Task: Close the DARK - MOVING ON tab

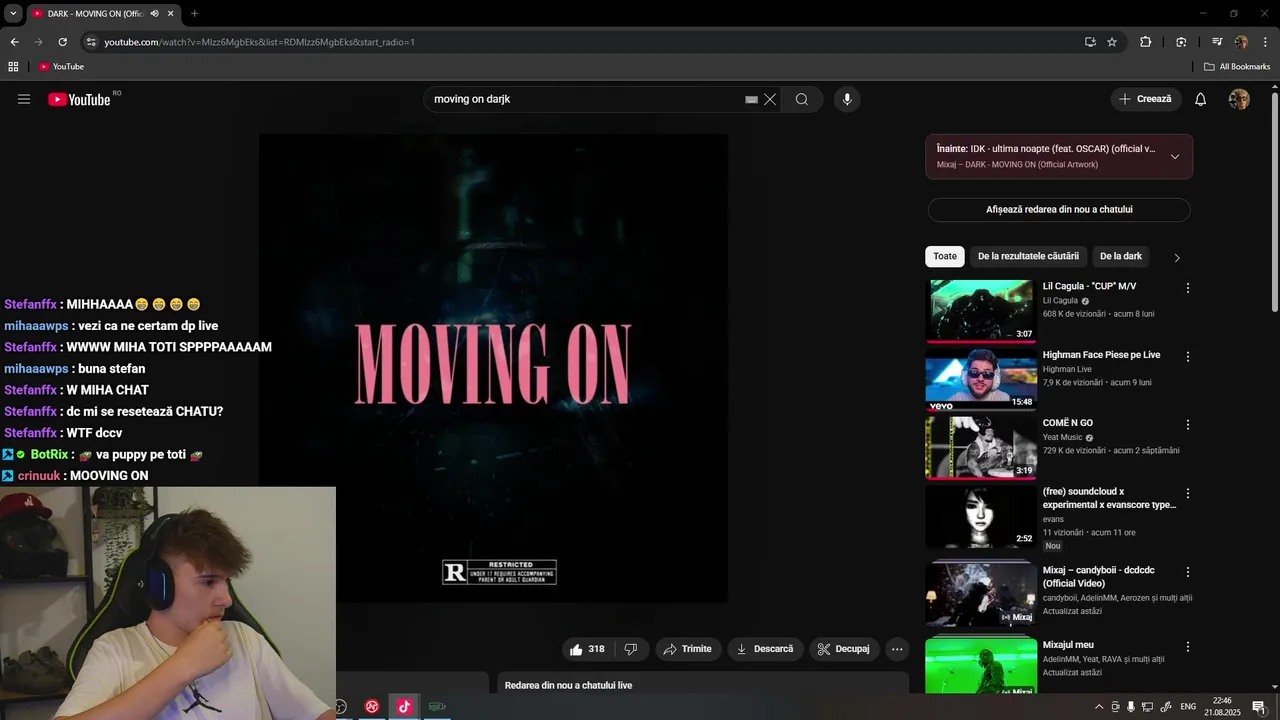Action: pos(171,14)
